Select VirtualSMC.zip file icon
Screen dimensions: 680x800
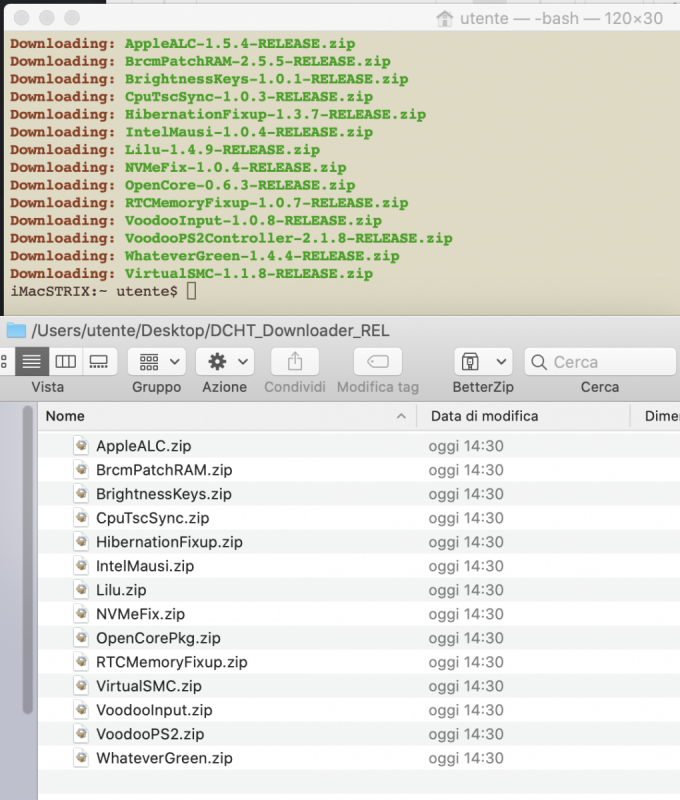click(81, 685)
